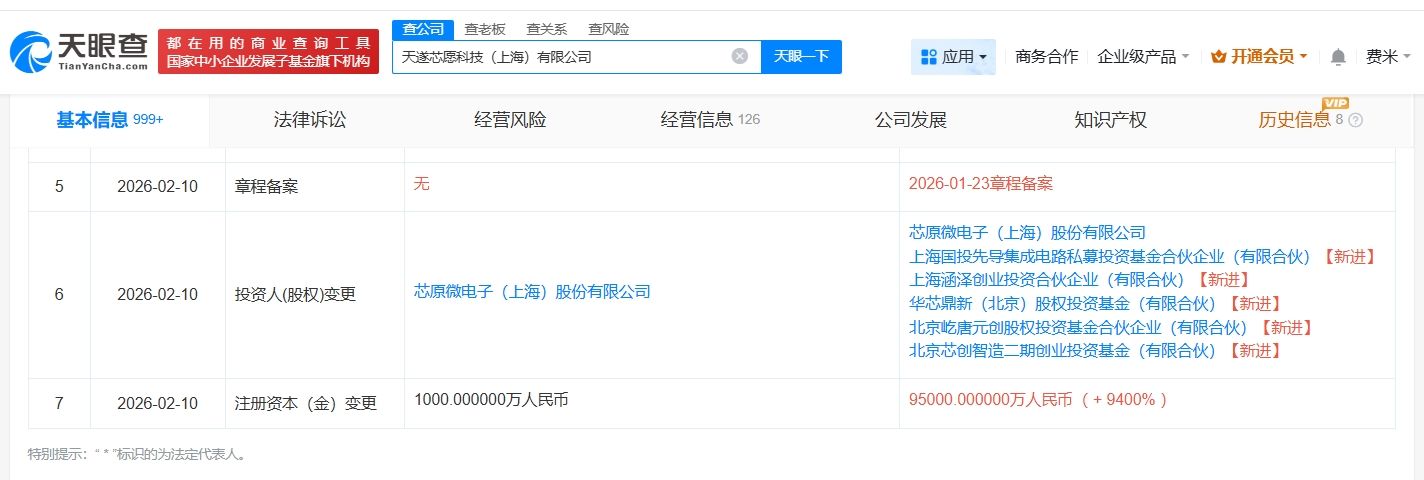Switch to the 经营信息 tab

[x=710, y=120]
